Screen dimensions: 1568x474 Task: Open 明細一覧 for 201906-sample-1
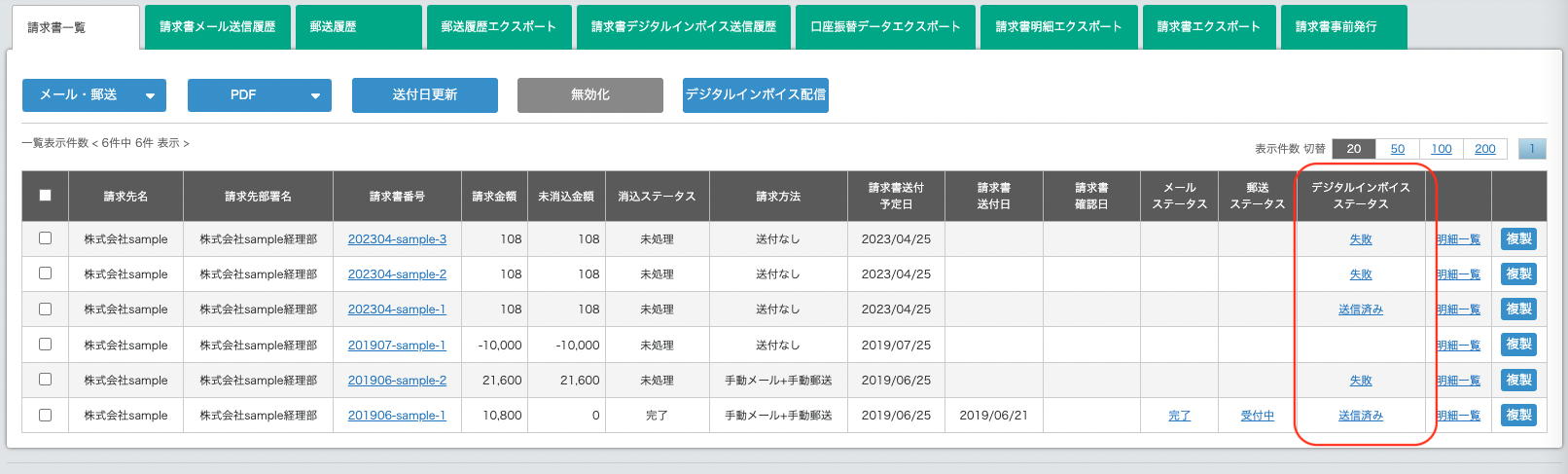[x=1459, y=416]
